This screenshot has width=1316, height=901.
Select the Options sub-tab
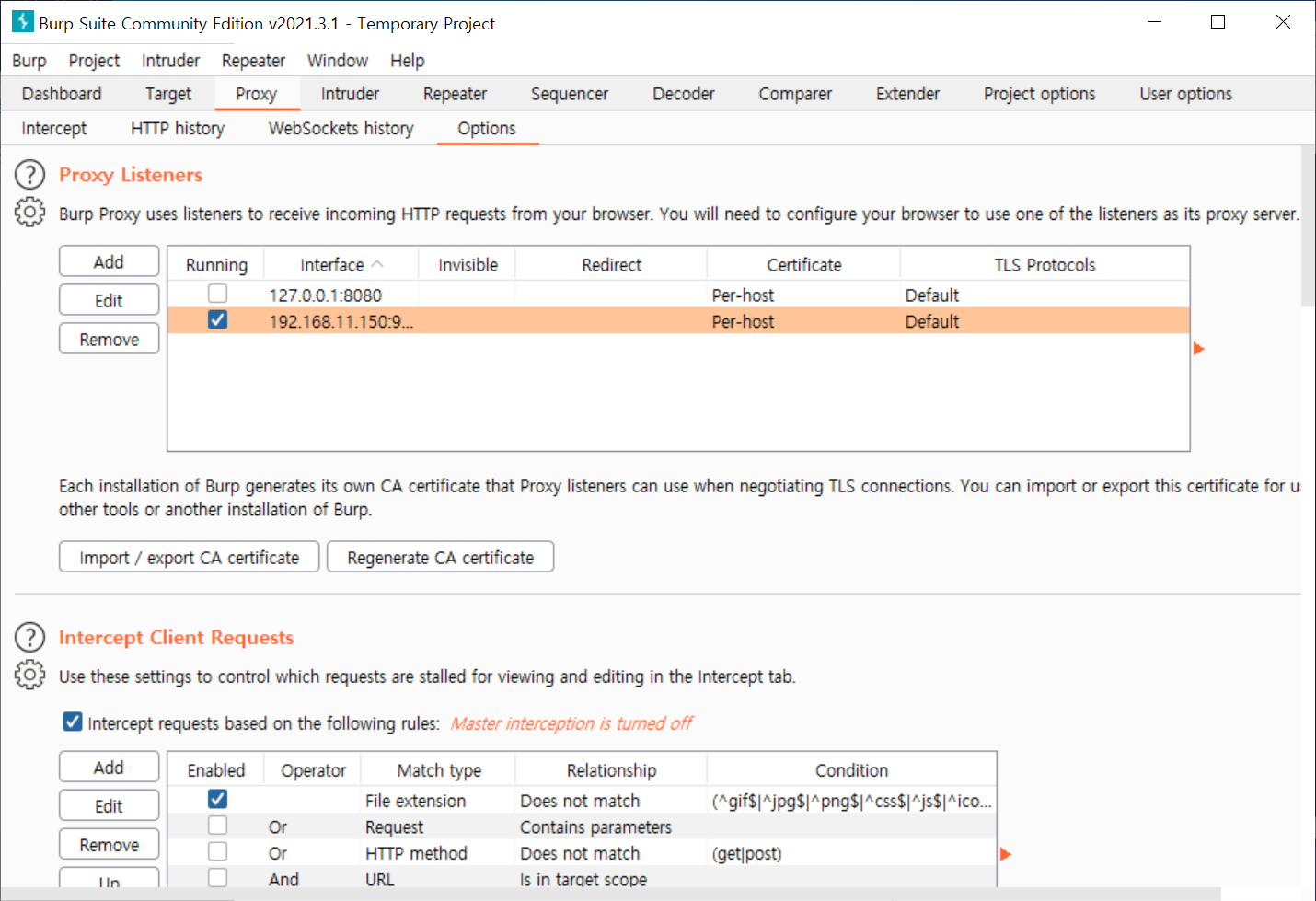487,129
